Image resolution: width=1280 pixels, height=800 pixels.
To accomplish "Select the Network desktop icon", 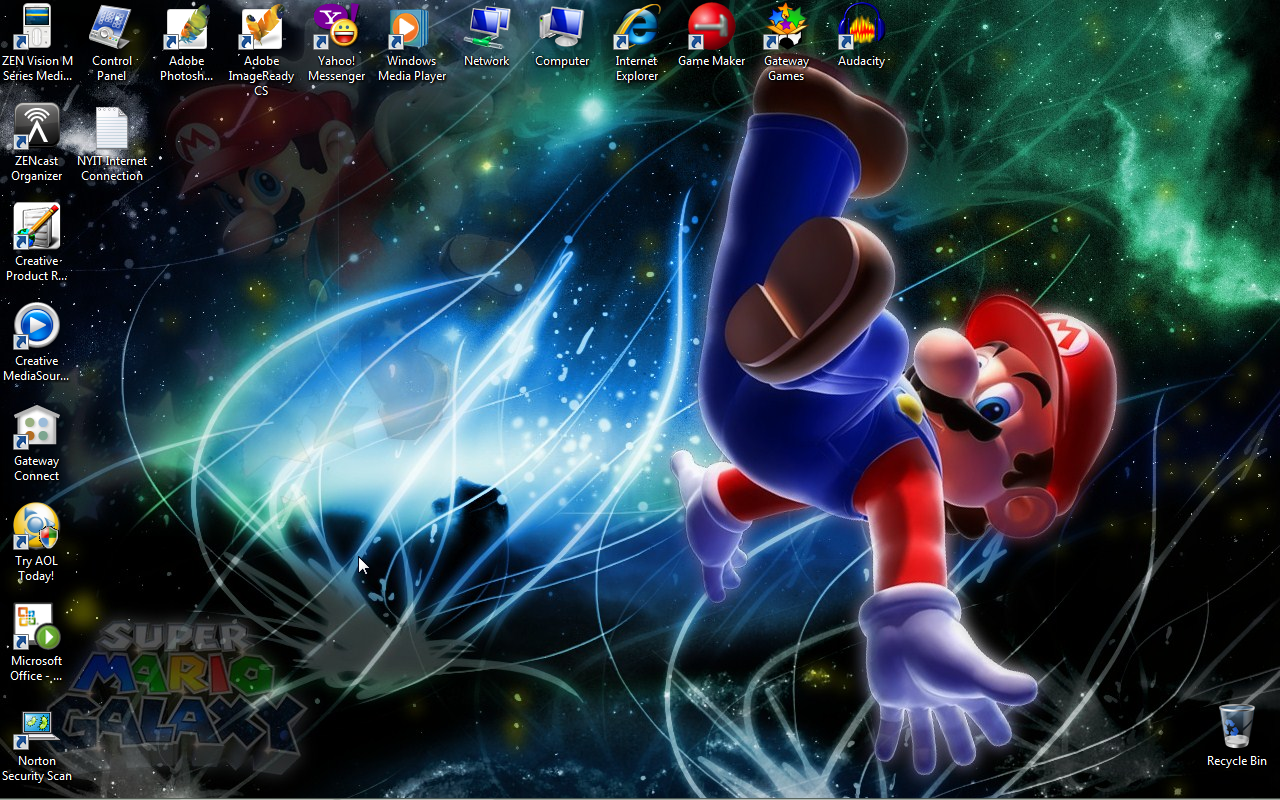I will coord(487,28).
